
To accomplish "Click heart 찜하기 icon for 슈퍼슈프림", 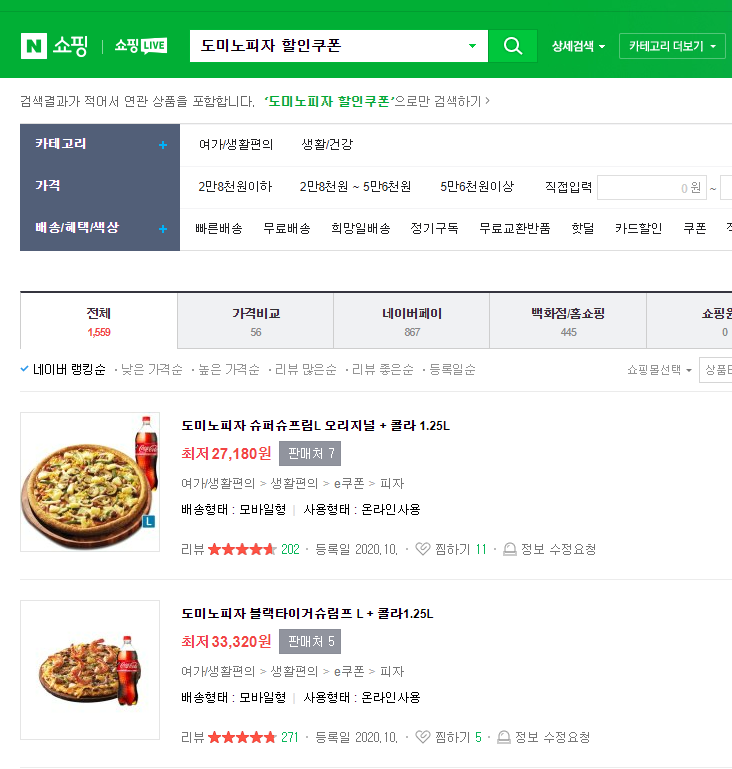I will pos(422,549).
